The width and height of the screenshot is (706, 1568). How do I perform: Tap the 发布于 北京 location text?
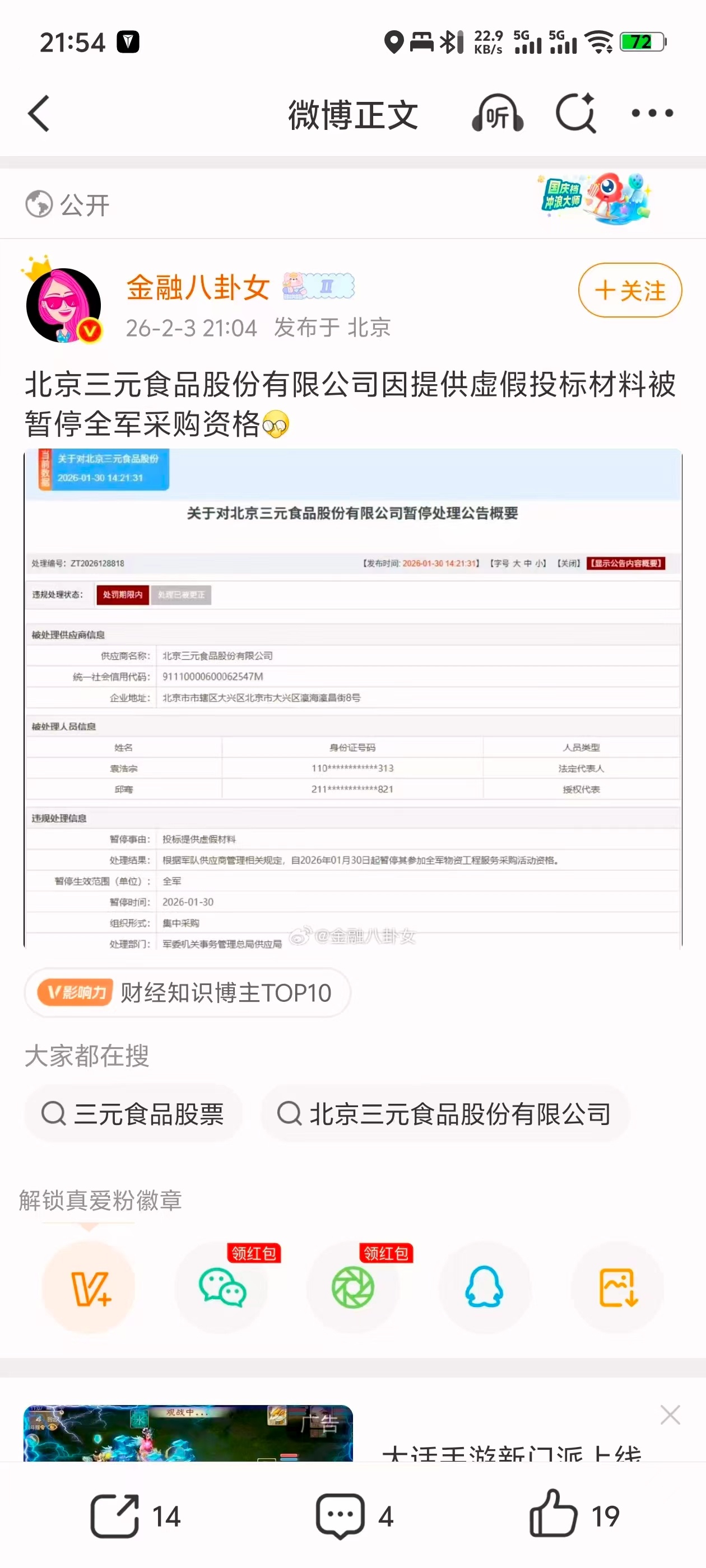[333, 328]
